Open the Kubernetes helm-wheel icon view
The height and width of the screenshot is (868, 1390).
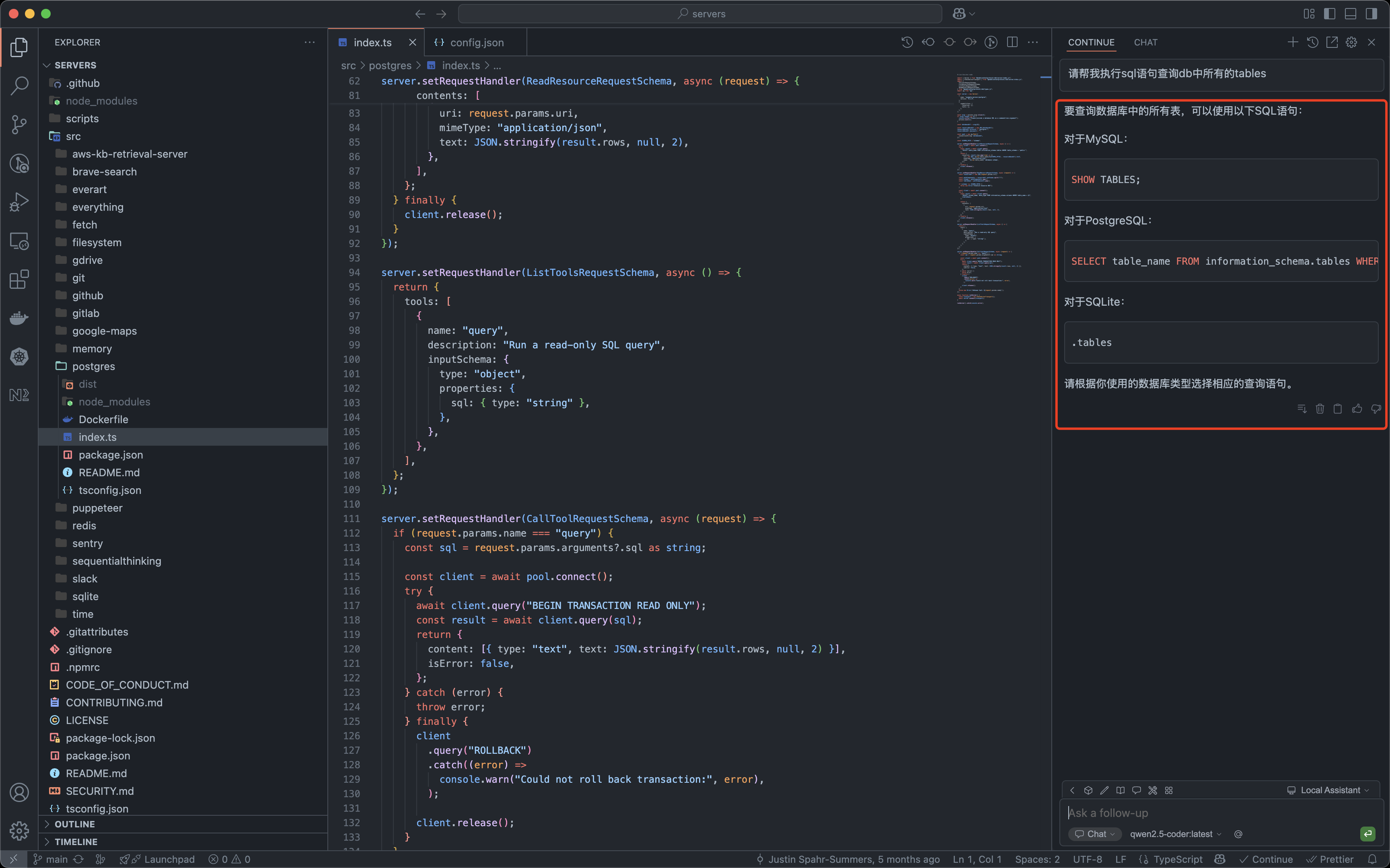pos(19,356)
